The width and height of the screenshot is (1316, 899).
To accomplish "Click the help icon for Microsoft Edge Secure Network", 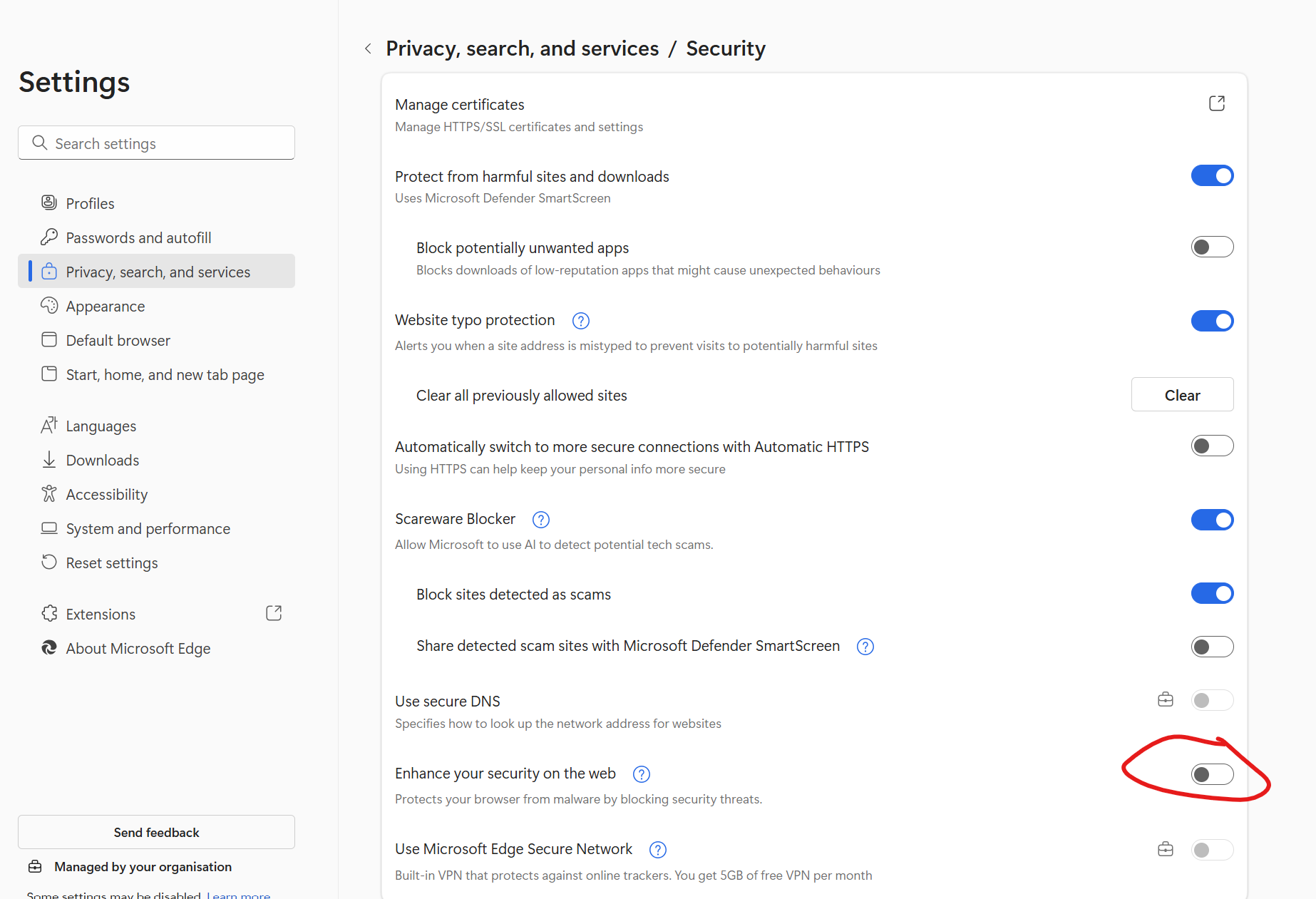I will (657, 850).
